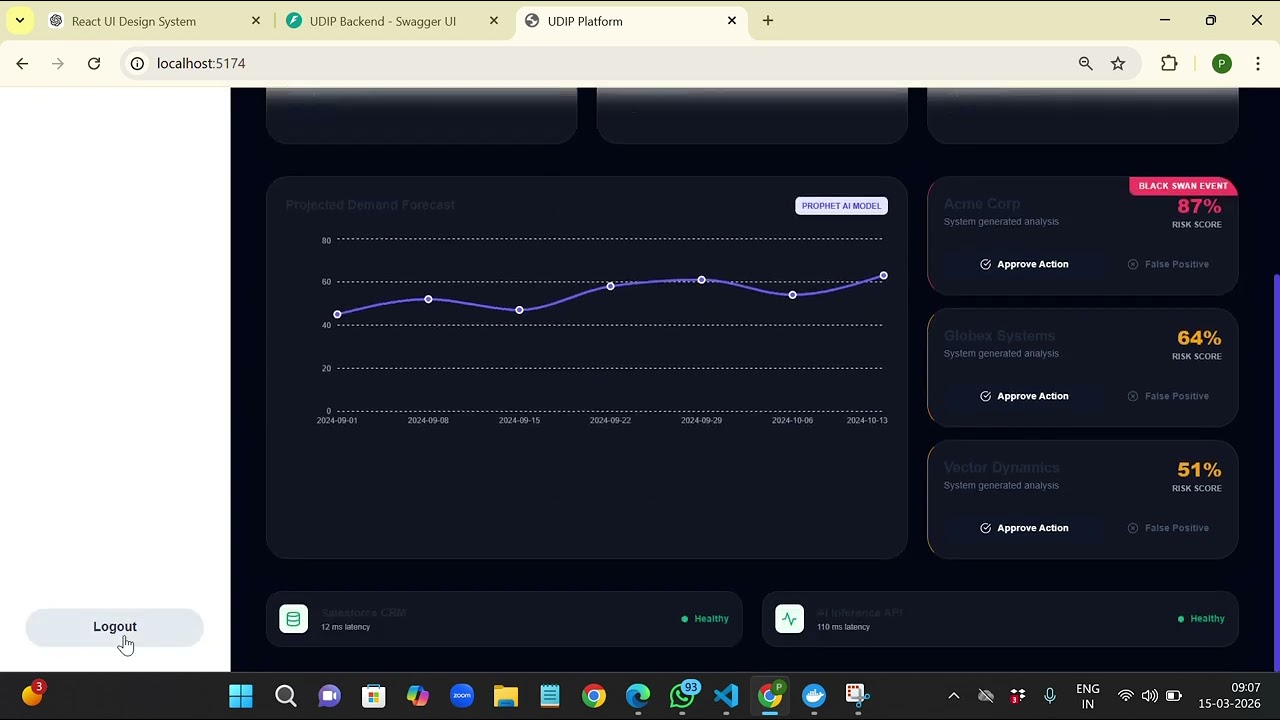Click the Healthy status on Salesforce CRM card

pos(705,619)
